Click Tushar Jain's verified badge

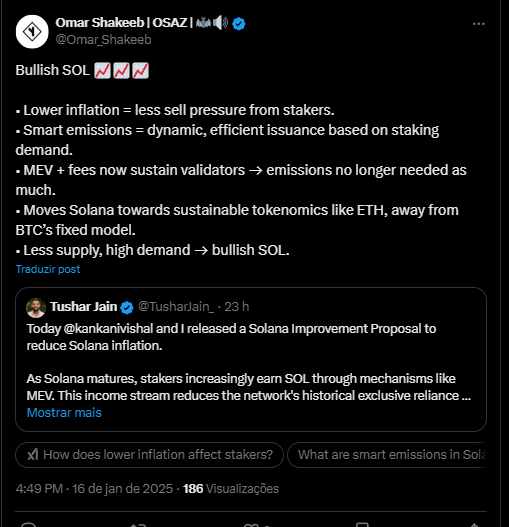[x=127, y=308]
